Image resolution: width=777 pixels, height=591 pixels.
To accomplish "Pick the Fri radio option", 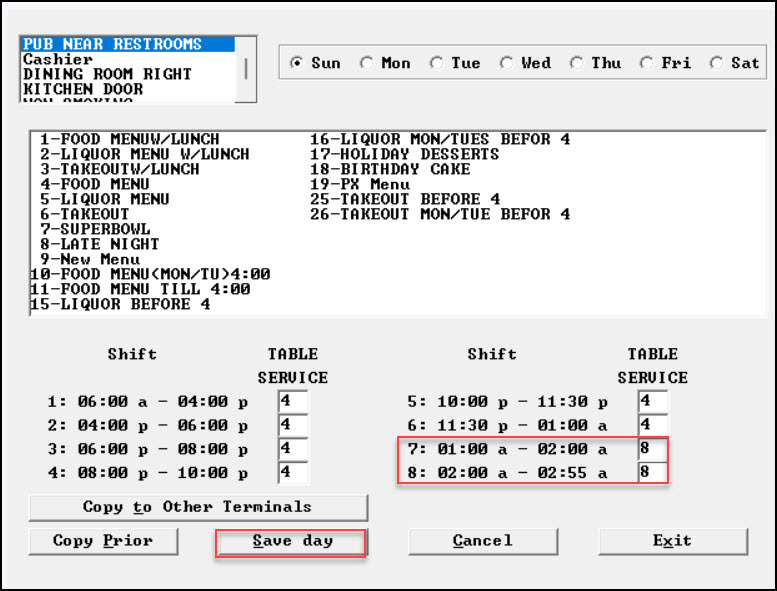I will tap(647, 63).
